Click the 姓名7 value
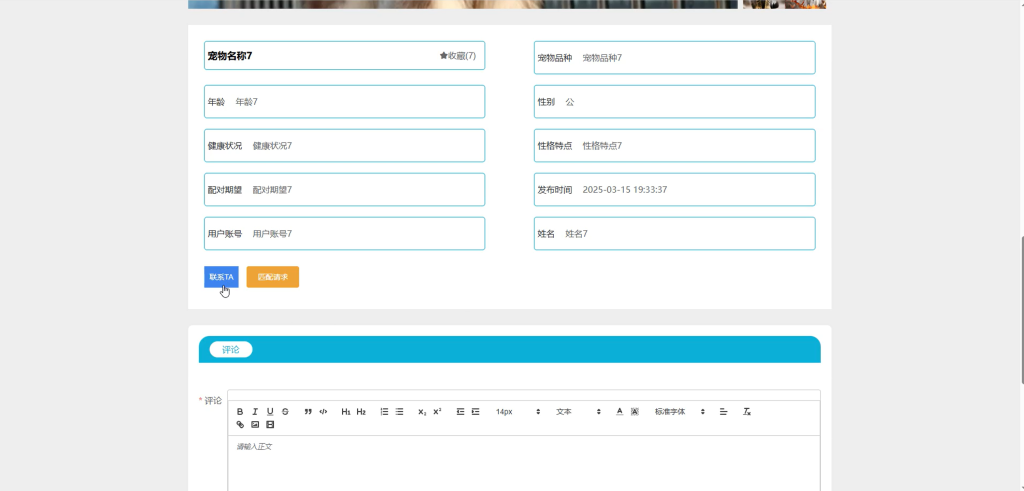 tap(576, 234)
